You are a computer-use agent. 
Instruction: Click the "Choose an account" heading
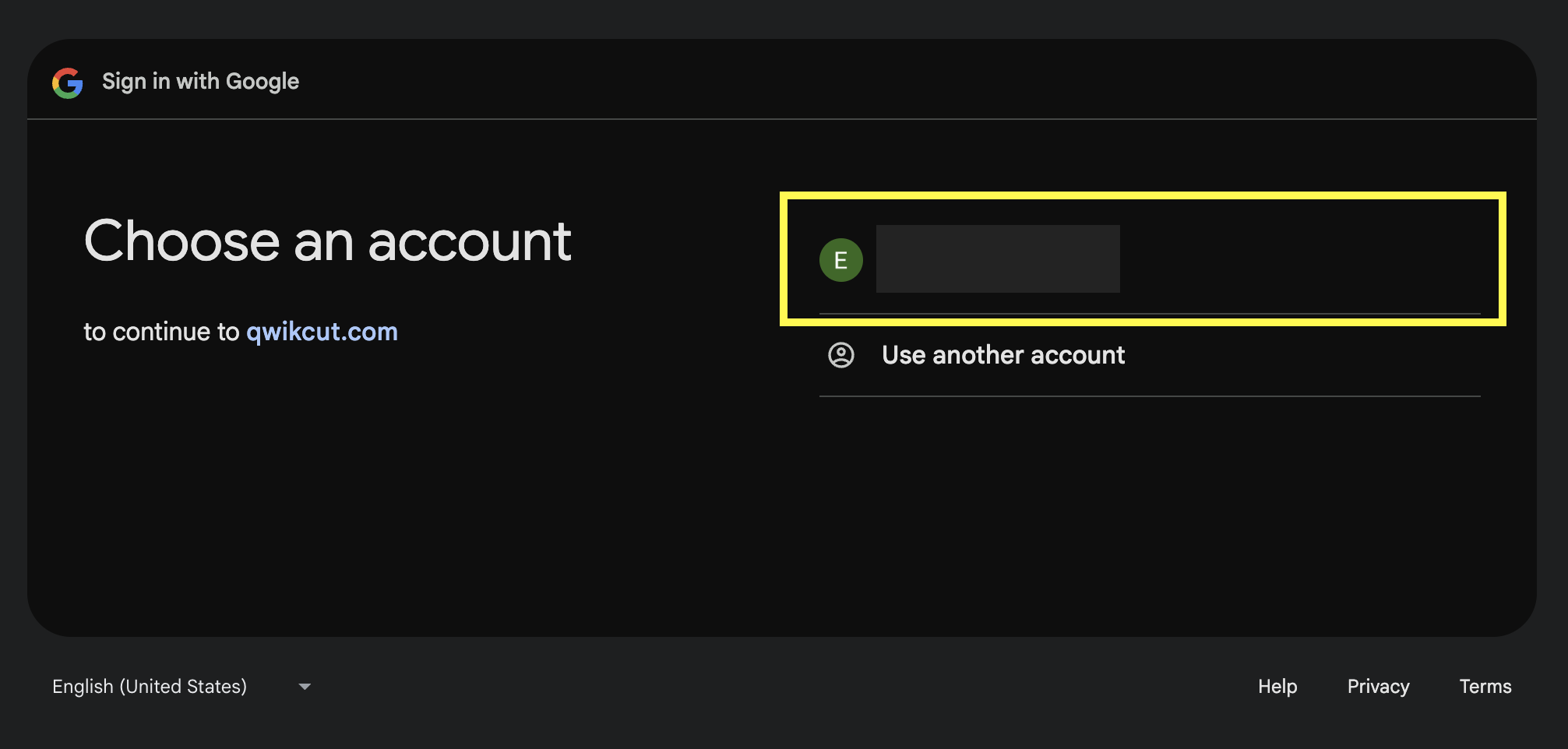327,241
